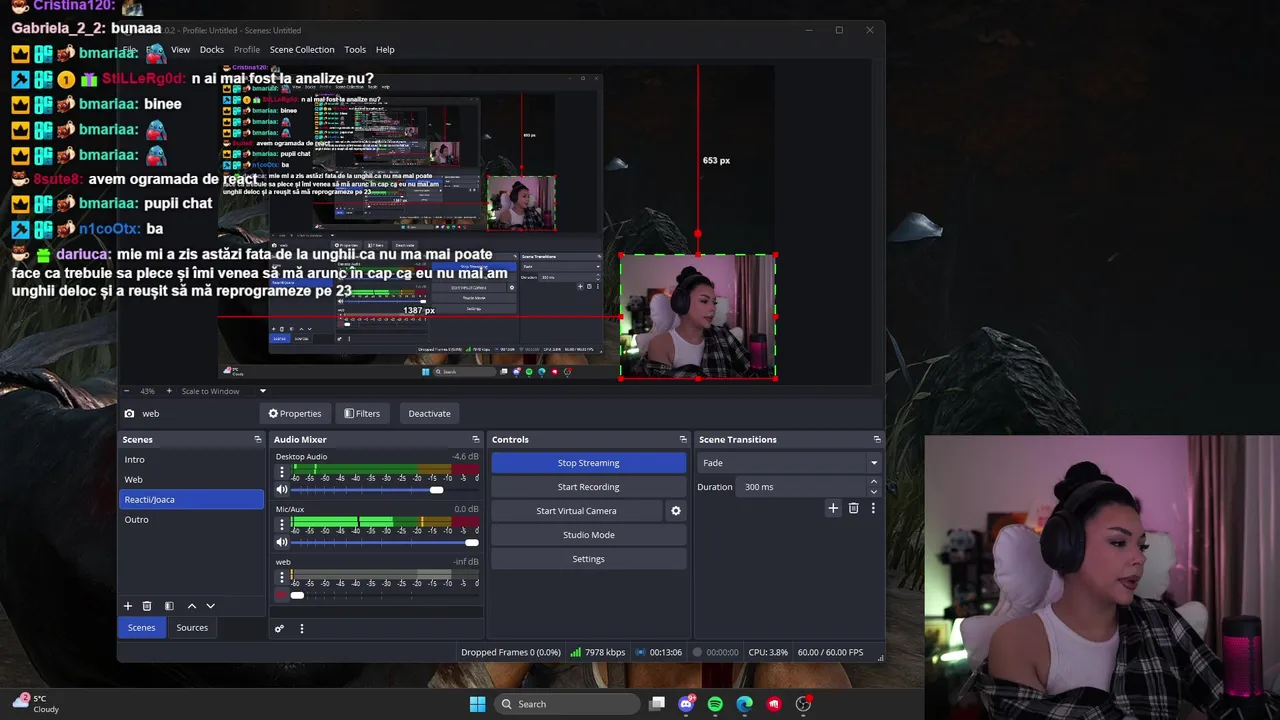Click the taskbar Search box
The image size is (1280, 720).
click(x=567, y=704)
